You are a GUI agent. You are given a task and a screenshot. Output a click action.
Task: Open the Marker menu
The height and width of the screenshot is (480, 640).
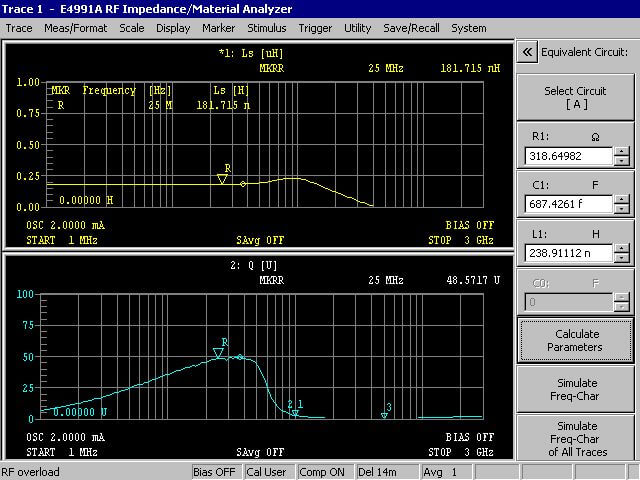pyautogui.click(x=218, y=28)
